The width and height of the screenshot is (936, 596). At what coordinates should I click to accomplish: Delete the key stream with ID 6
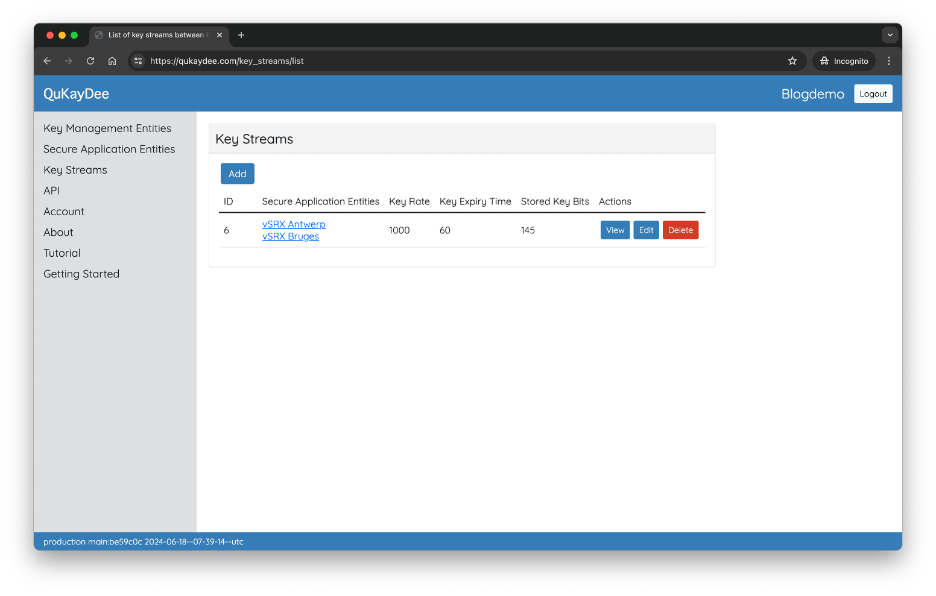[x=680, y=230]
